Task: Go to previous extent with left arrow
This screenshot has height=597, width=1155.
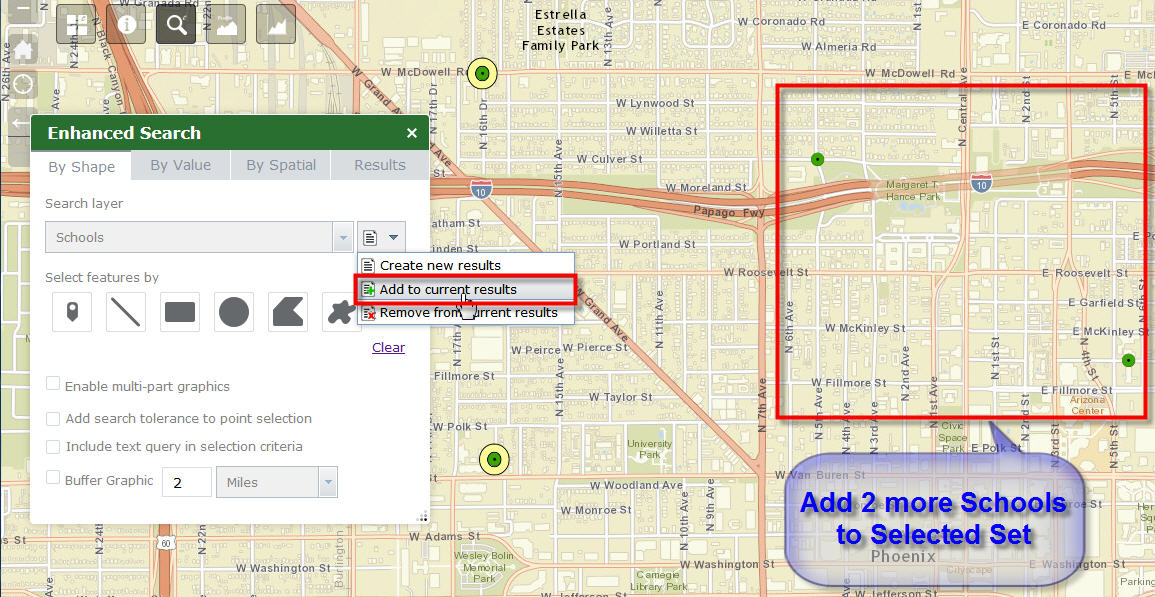Action: click(x=21, y=123)
